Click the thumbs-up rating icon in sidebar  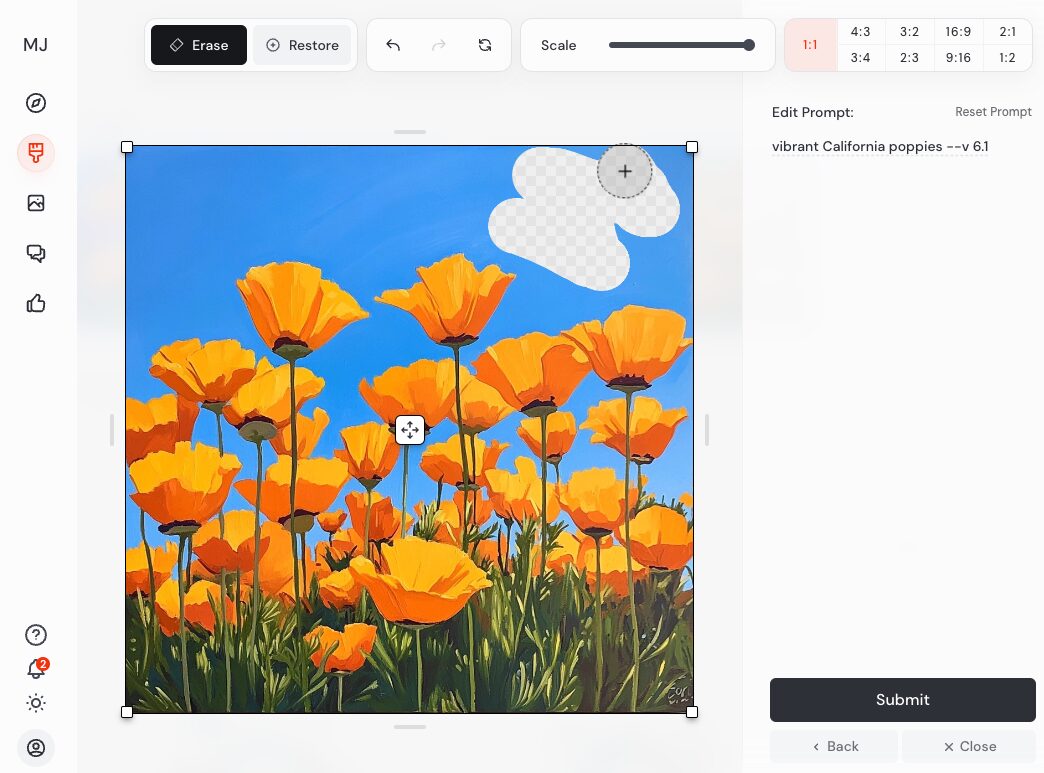pyautogui.click(x=36, y=303)
